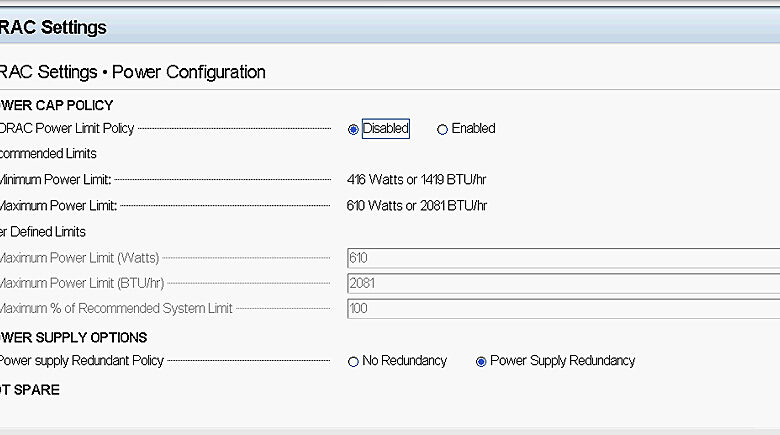Click the POWER SUPPLY OPTIONS section heading

coord(74,337)
